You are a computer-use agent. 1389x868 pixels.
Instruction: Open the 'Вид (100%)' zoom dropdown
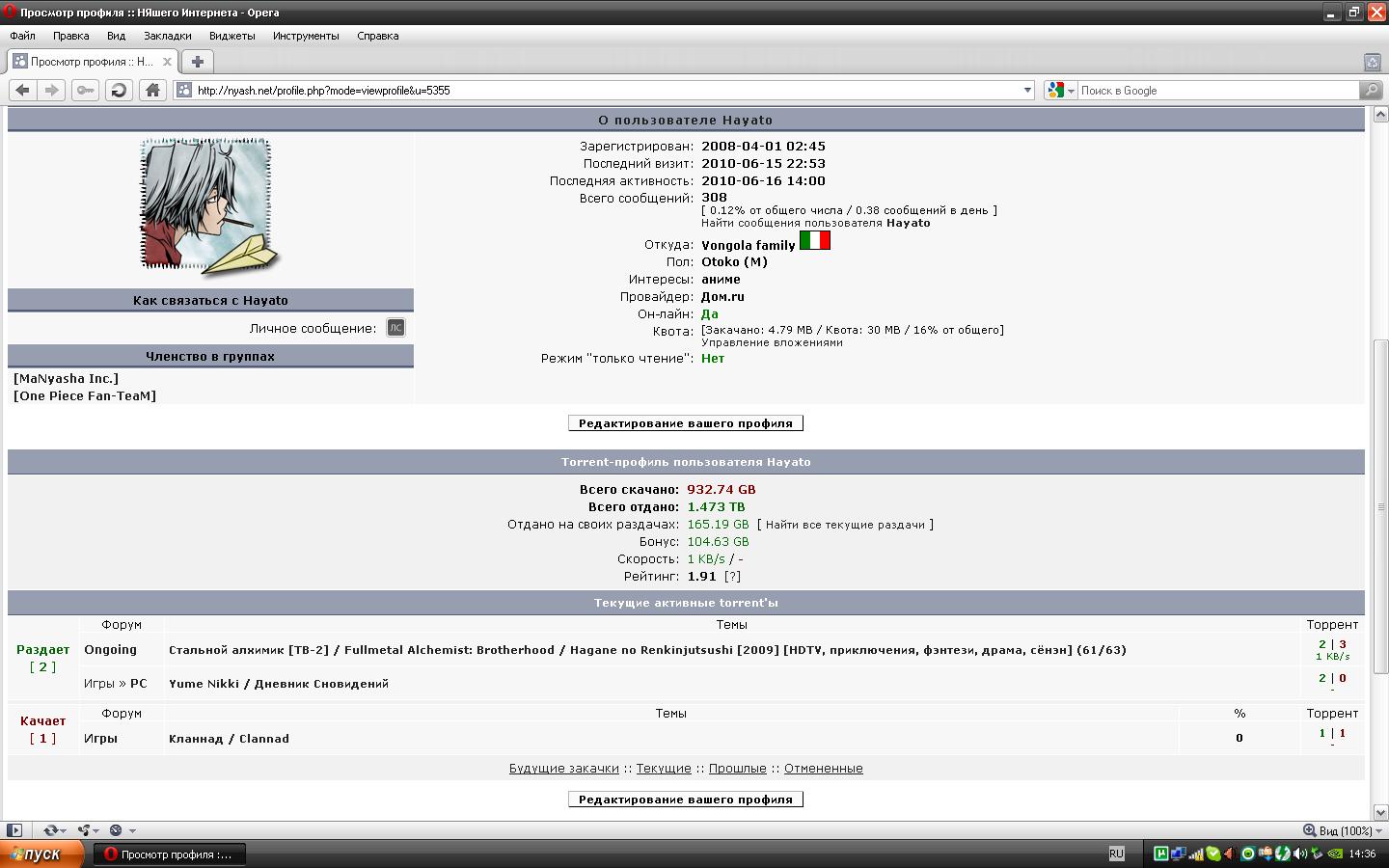coord(1350,830)
